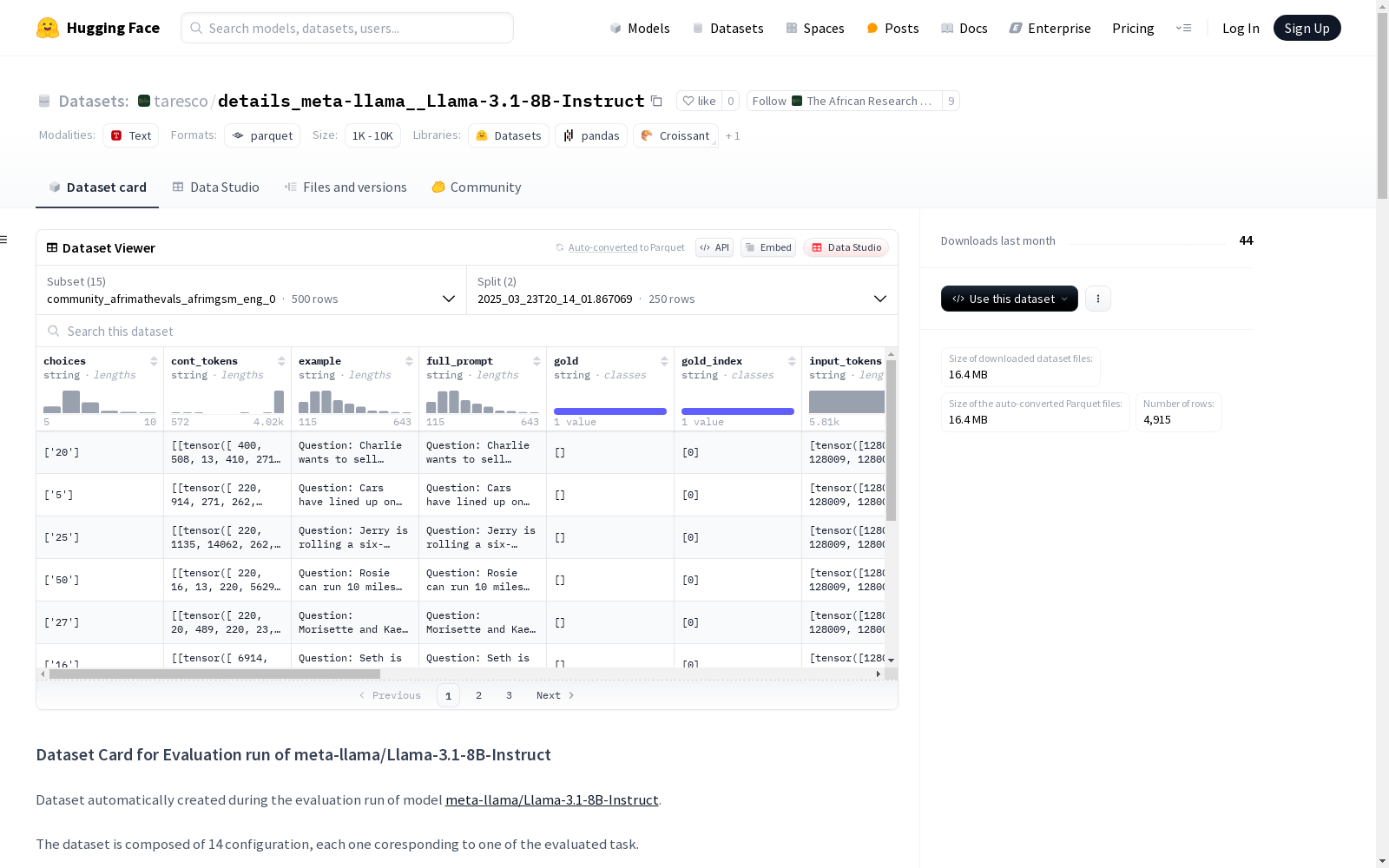
Task: Go to Models in navigation
Action: (640, 28)
